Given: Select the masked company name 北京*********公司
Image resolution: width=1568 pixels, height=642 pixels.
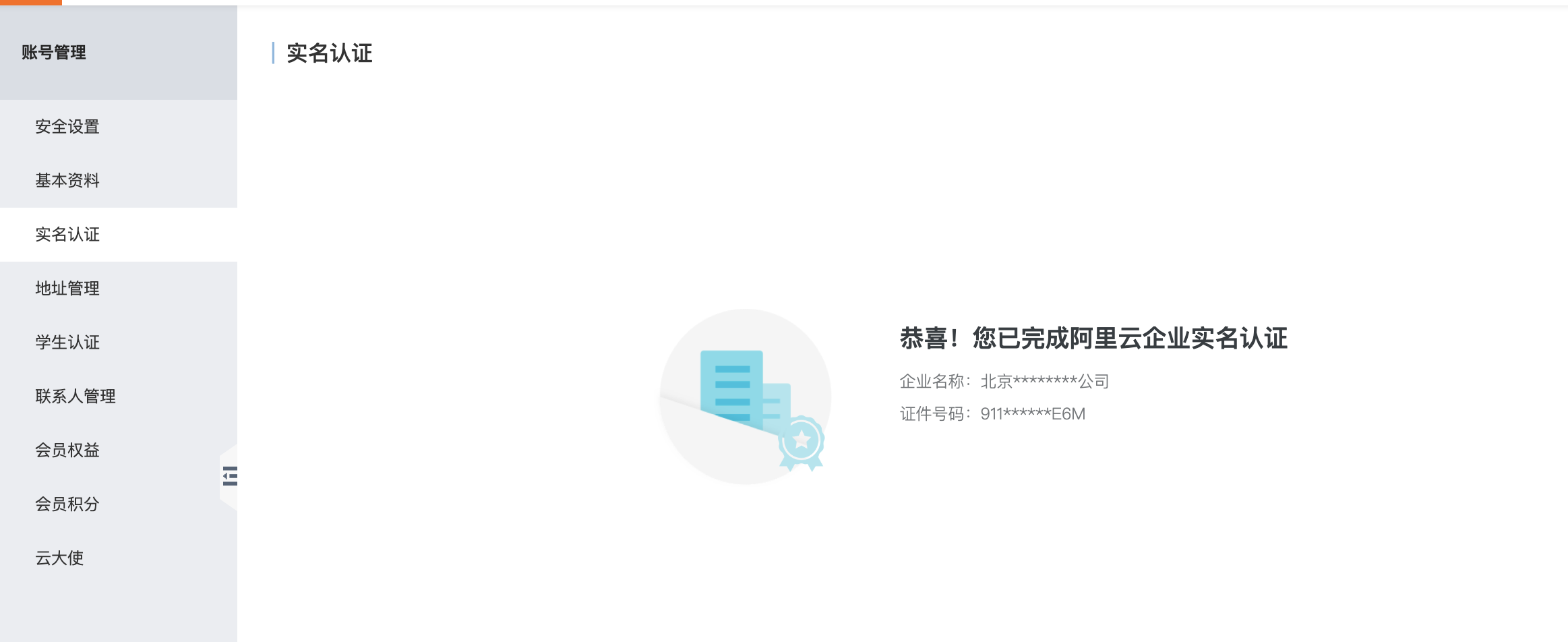Looking at the screenshot, I should pos(1044,382).
